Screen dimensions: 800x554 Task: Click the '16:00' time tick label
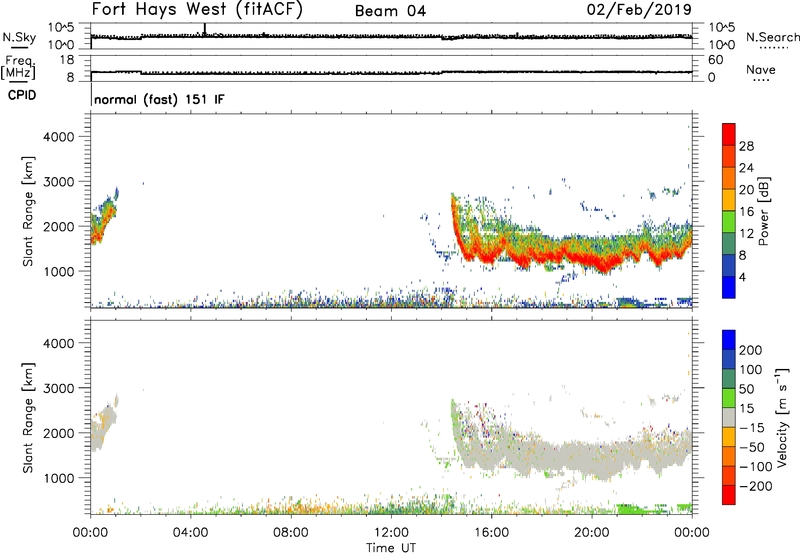coord(491,533)
